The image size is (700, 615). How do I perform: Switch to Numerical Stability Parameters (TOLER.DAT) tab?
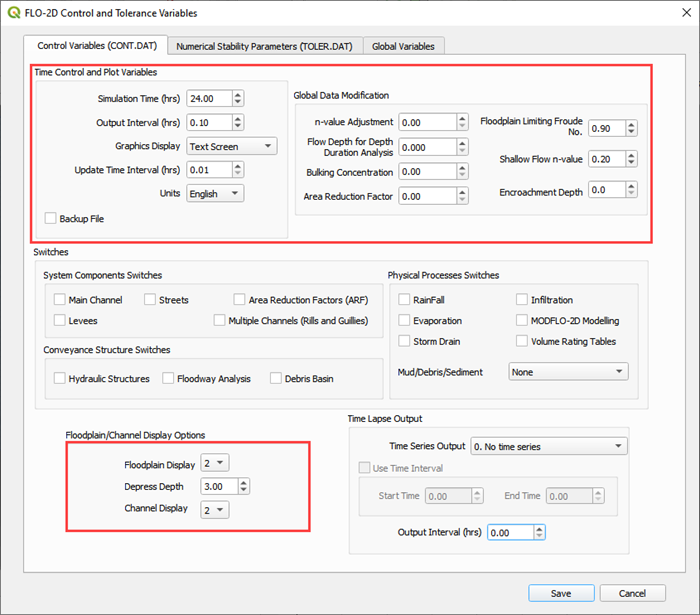(264, 46)
